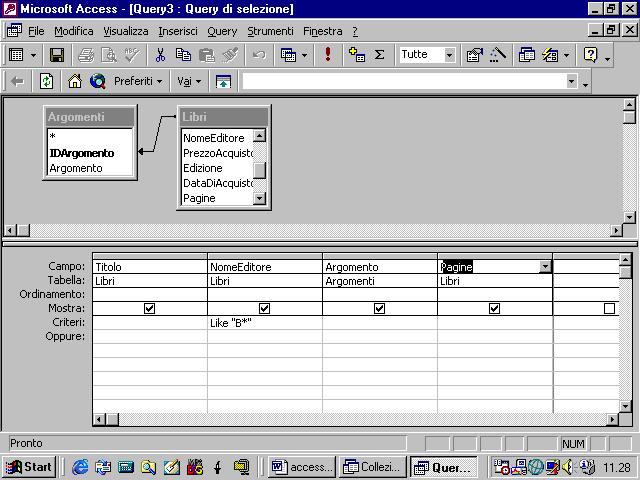Screen dimensions: 640x480
Task: Undo last action icon
Action: (x=259, y=55)
